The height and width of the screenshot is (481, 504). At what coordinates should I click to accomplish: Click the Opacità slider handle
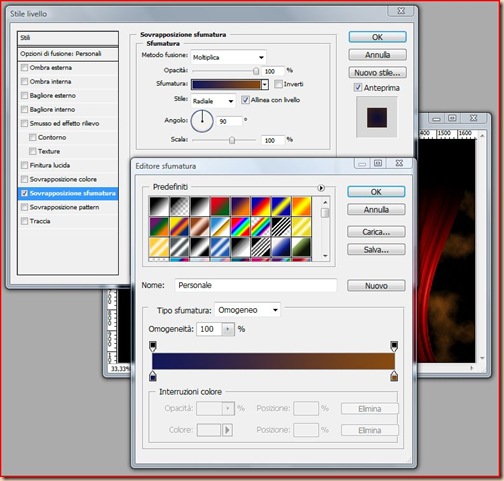[x=256, y=71]
